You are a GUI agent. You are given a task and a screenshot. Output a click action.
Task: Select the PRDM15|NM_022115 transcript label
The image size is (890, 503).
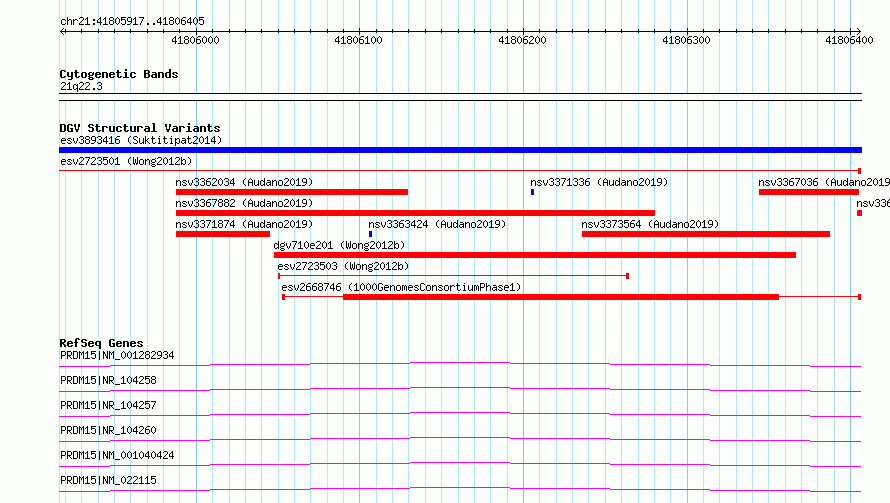[108, 480]
